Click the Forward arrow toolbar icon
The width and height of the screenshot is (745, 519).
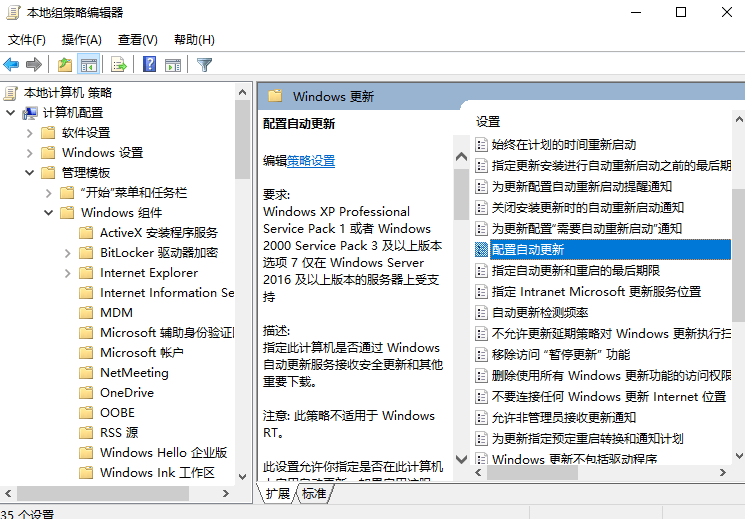pos(34,64)
